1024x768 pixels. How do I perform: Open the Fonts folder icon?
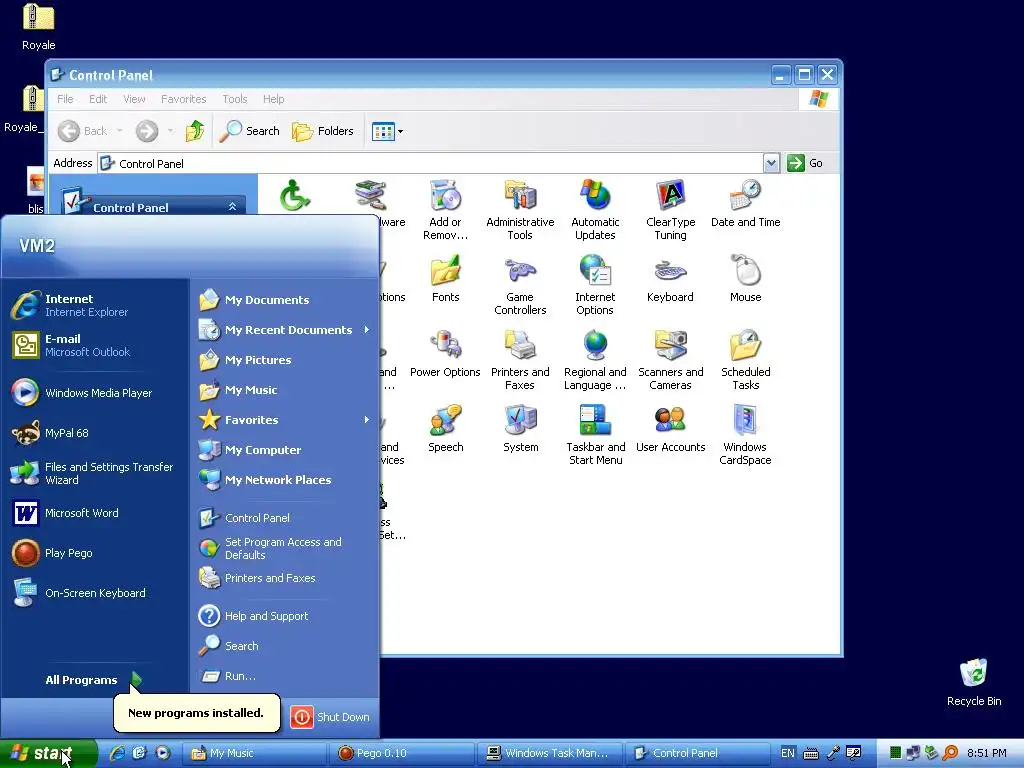[445, 279]
